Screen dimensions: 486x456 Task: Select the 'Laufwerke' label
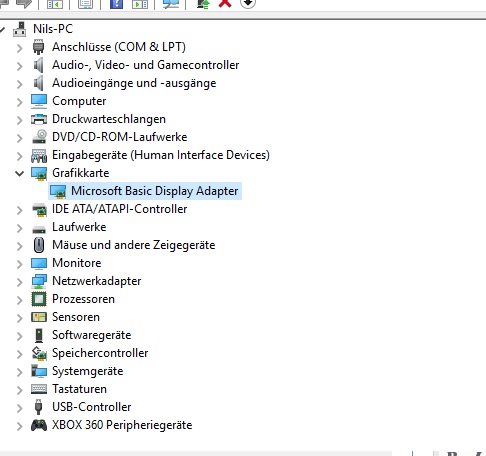79,227
